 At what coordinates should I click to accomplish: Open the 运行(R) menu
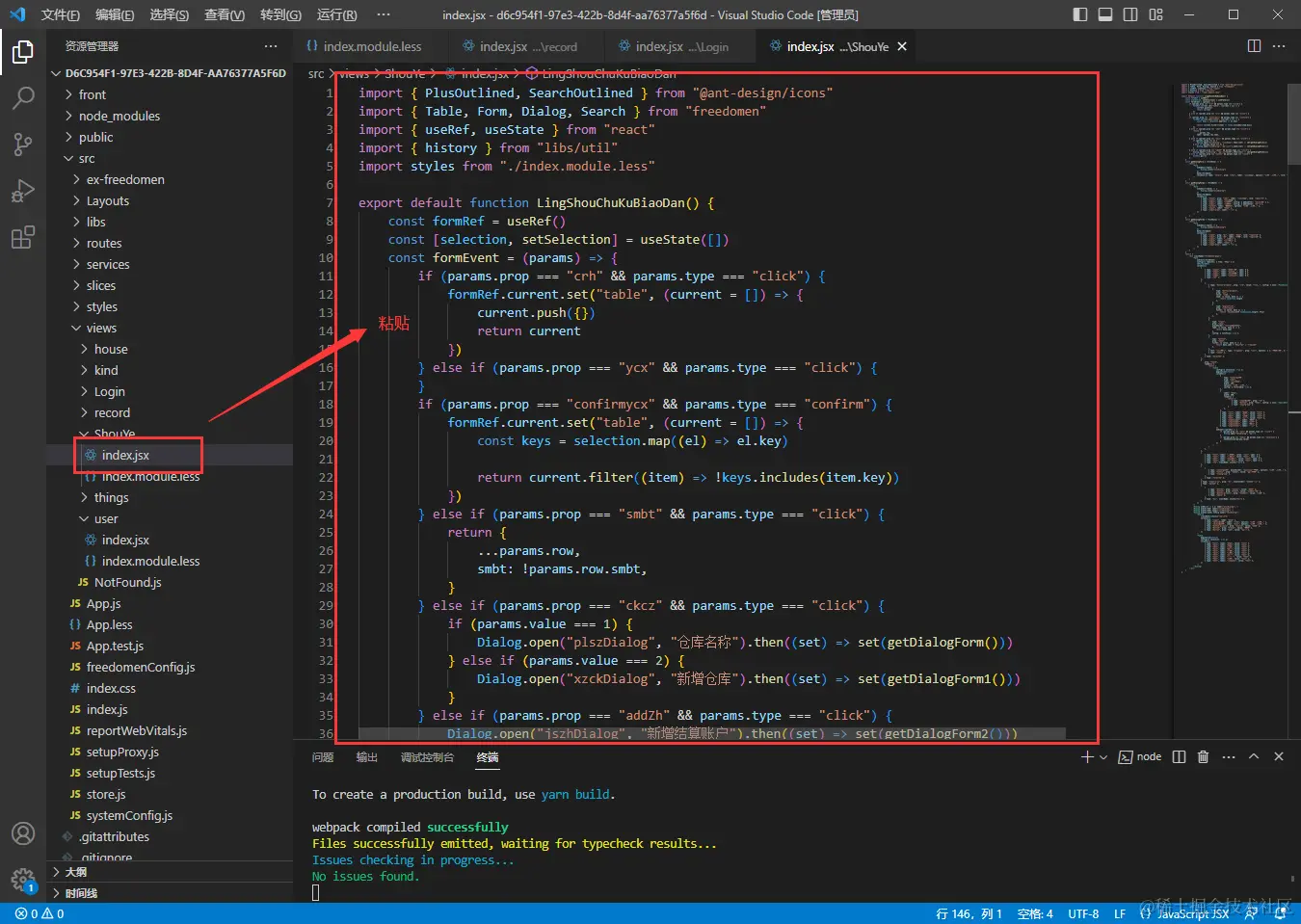click(336, 14)
